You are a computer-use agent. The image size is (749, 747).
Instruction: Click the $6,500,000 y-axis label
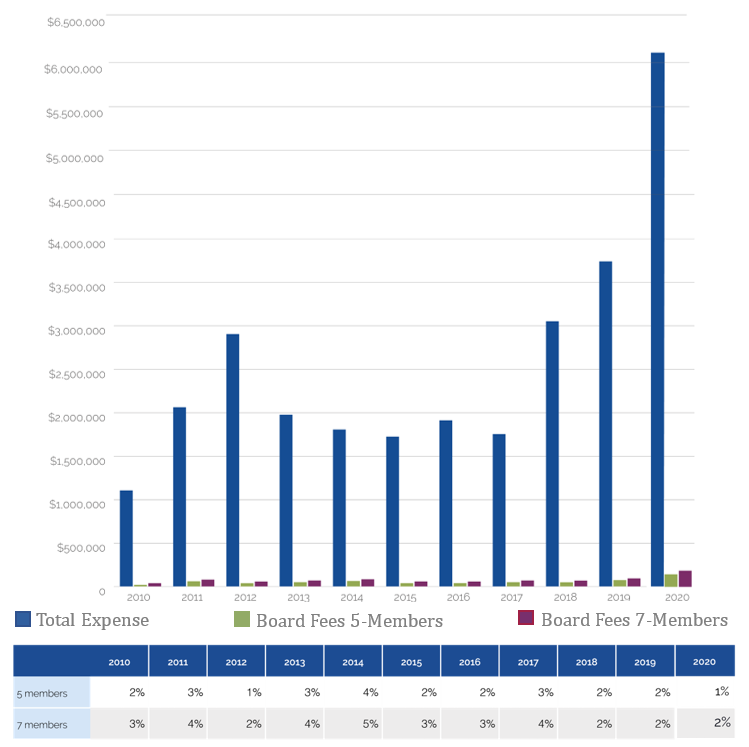74,22
